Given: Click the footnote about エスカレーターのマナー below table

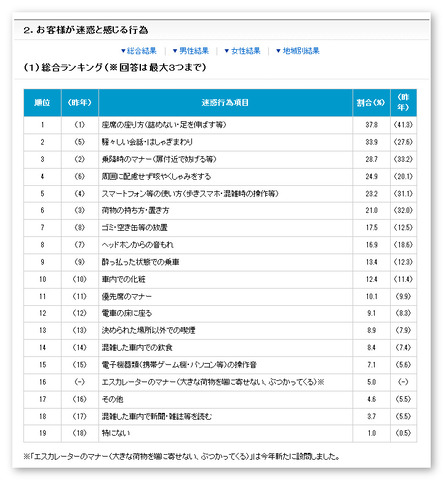Looking at the screenshot, I should [x=182, y=456].
